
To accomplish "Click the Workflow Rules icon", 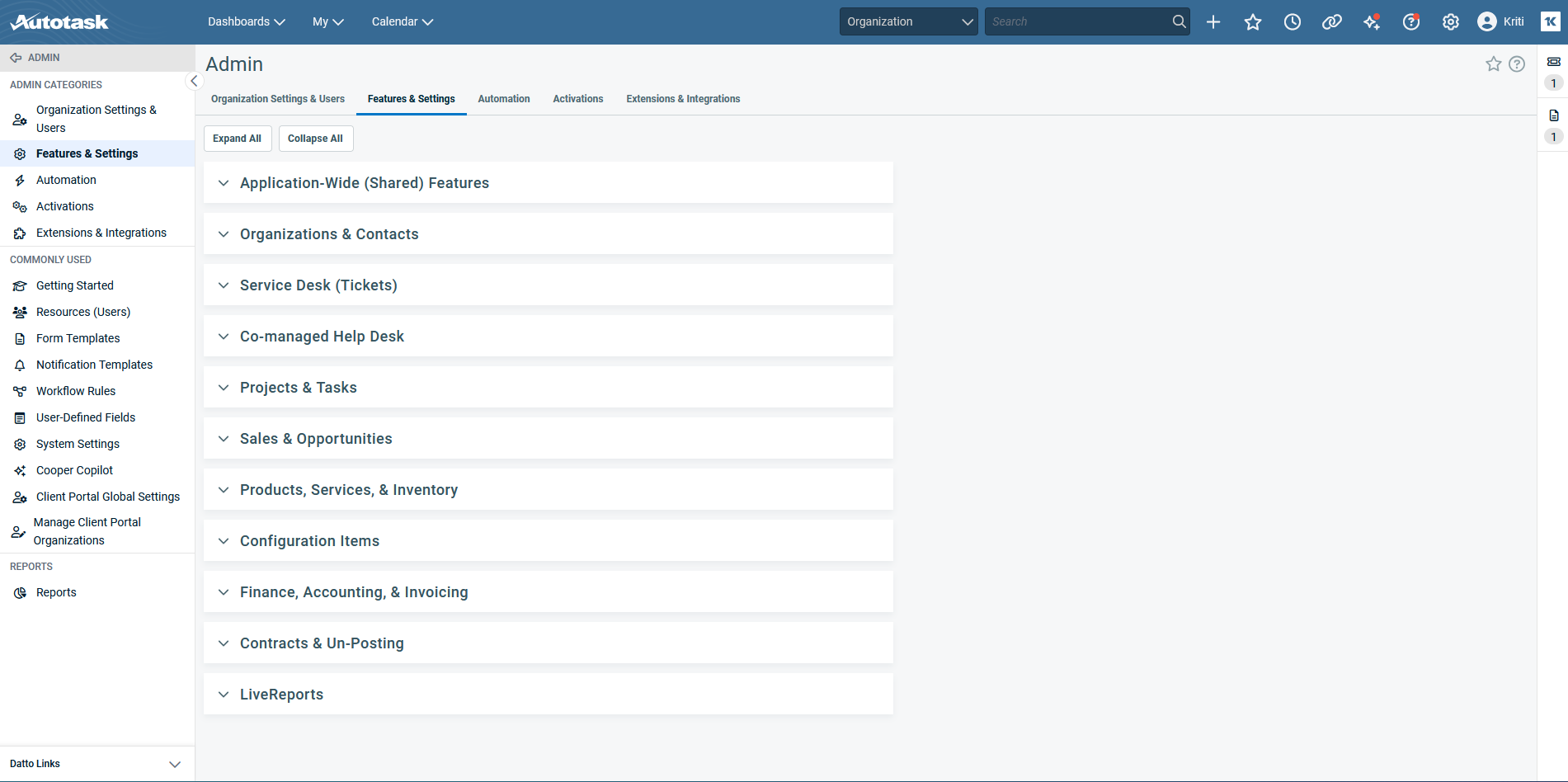I will [x=20, y=392].
